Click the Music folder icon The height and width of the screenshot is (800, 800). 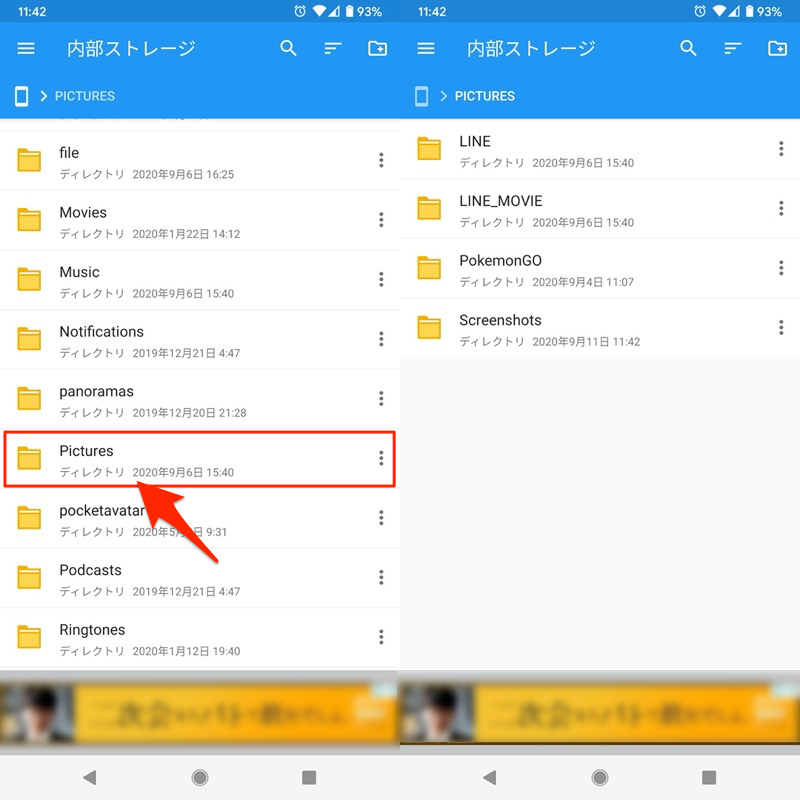tap(30, 280)
